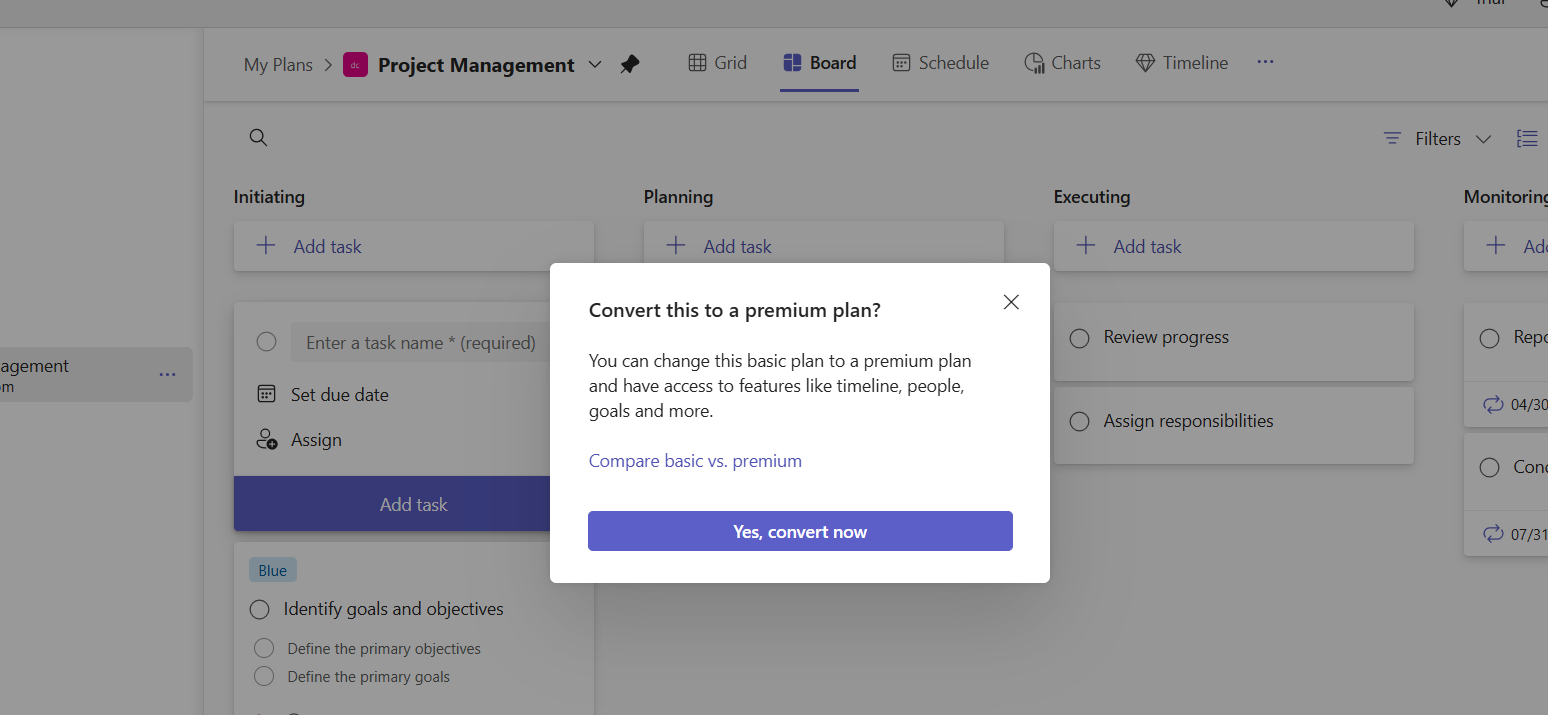The width and height of the screenshot is (1548, 715).
Task: Click the Executing column heading
Action: point(1092,197)
